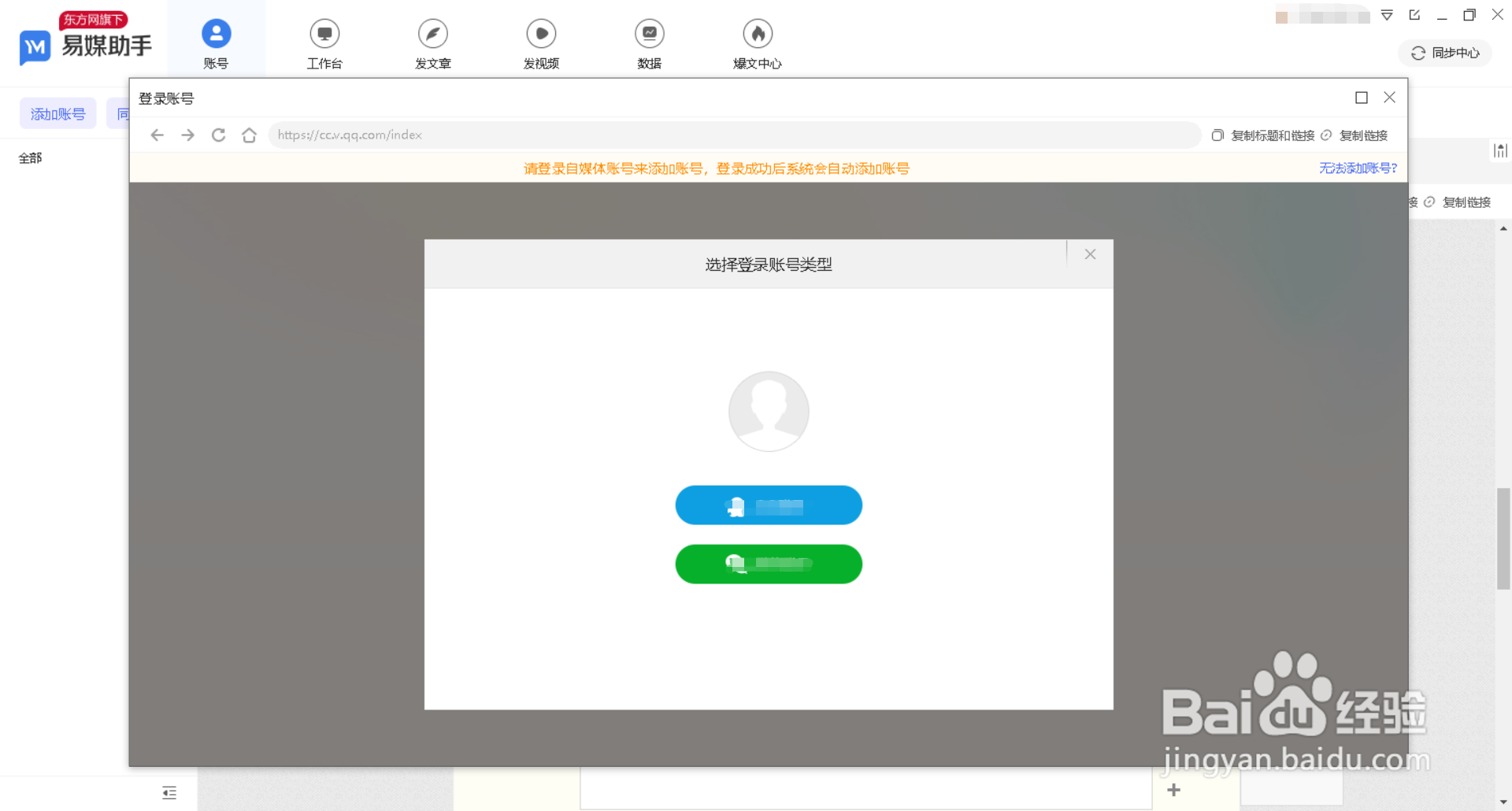Click the 同步中心 sync center button

click(1443, 53)
